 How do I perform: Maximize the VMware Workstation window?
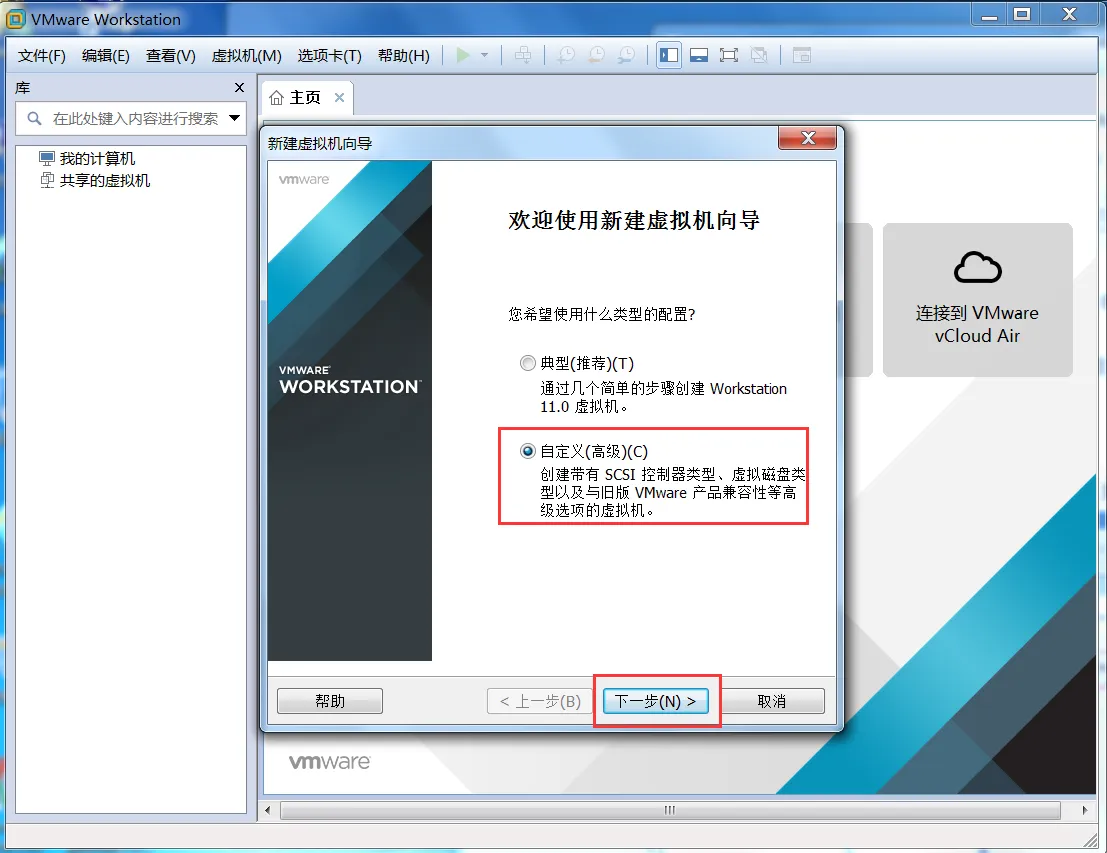tap(1022, 14)
